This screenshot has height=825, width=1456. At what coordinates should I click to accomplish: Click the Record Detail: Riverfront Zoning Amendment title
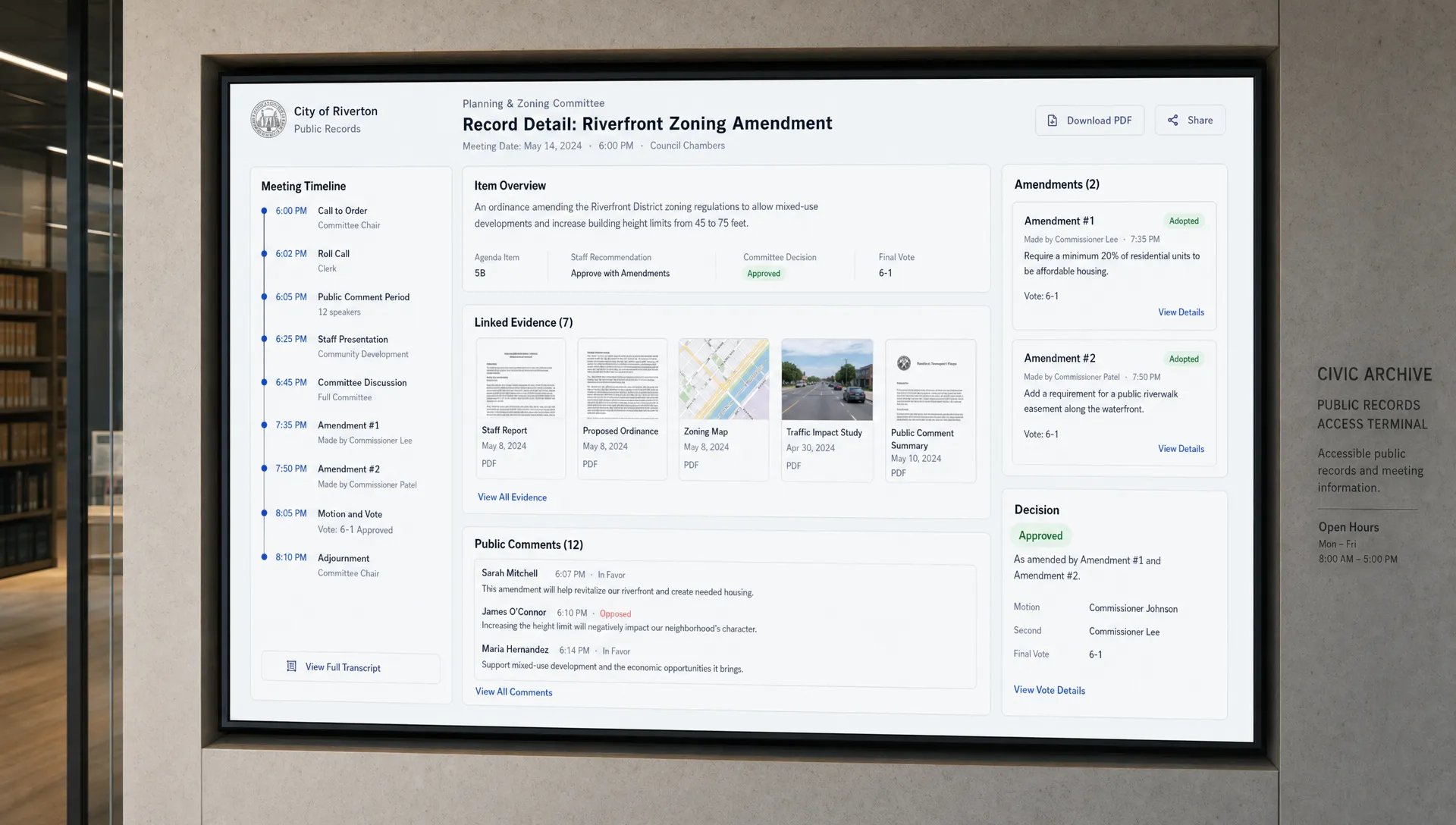647,124
